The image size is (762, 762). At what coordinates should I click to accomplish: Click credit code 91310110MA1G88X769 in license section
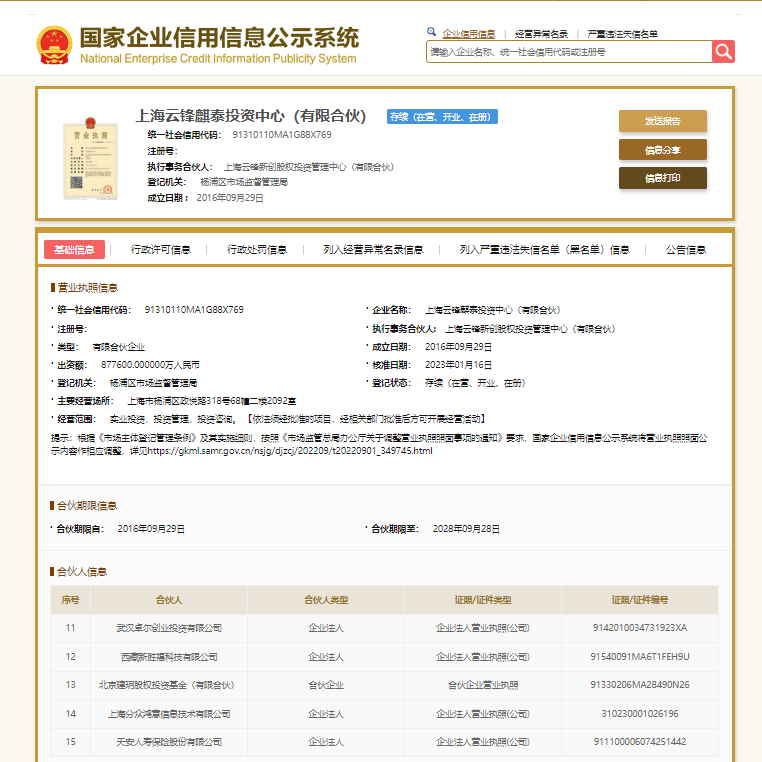pos(194,310)
